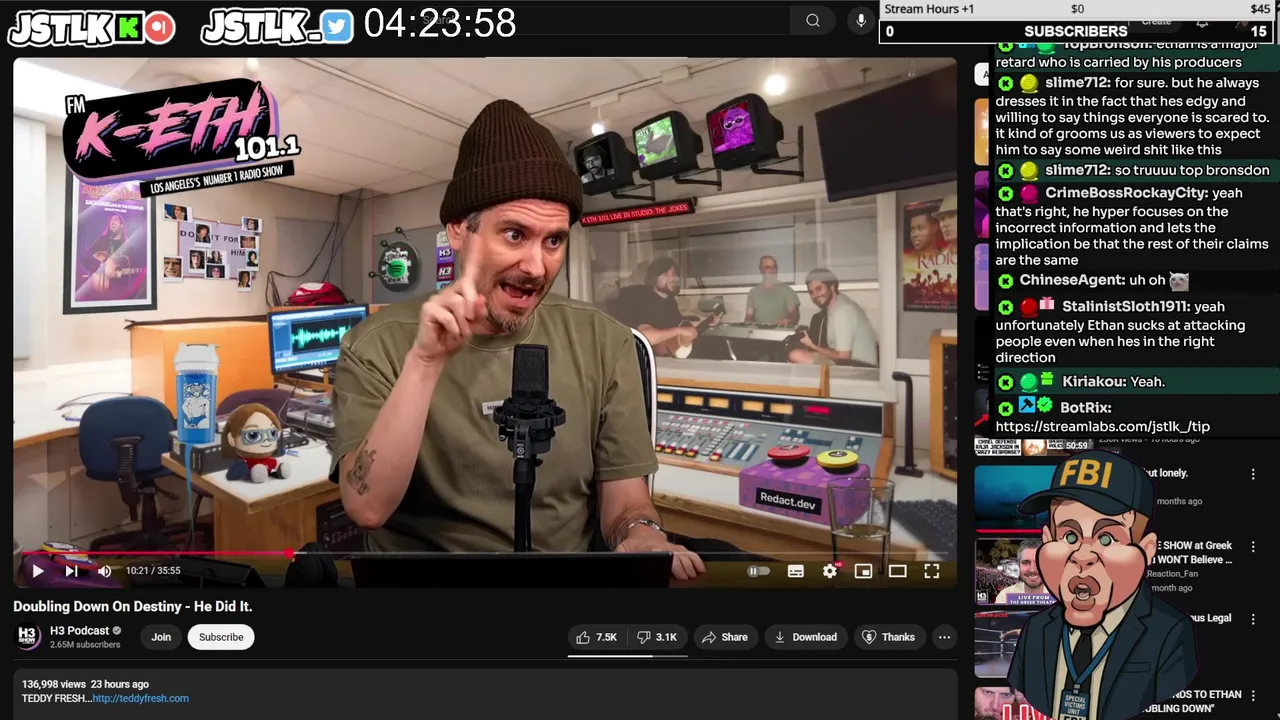Click the '136,998 views' text
Viewport: 1280px width, 720px height.
click(54, 684)
